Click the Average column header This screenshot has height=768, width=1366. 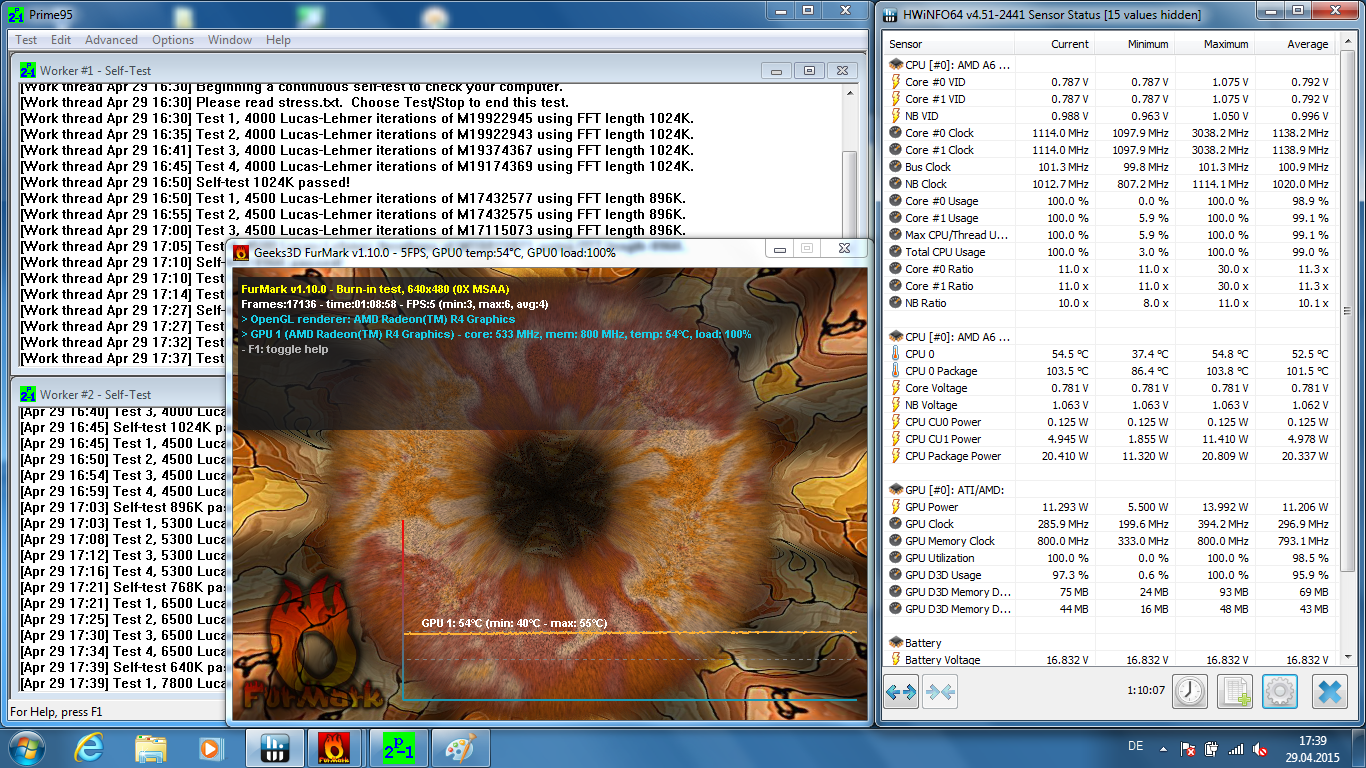coord(1294,44)
